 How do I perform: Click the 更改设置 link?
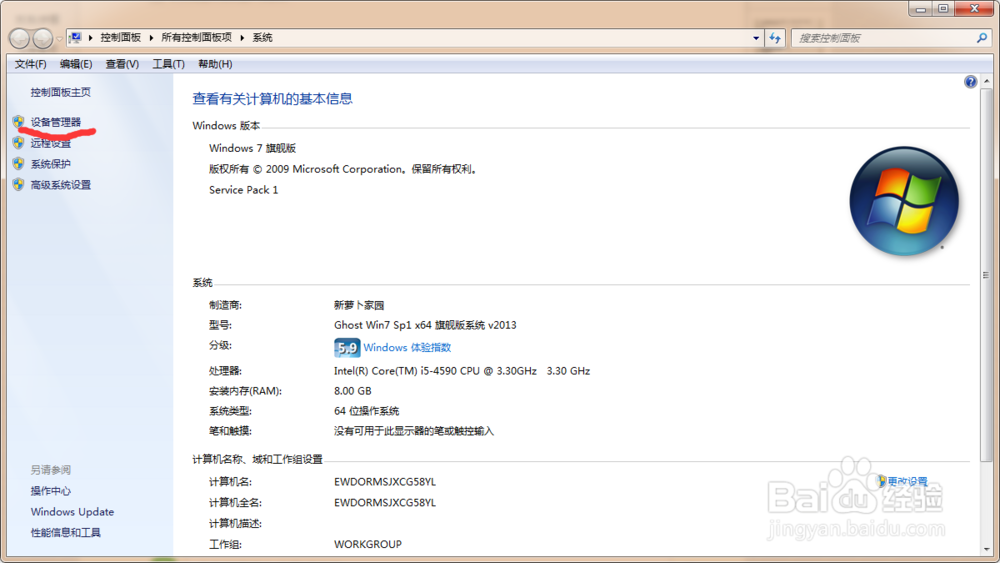[908, 481]
